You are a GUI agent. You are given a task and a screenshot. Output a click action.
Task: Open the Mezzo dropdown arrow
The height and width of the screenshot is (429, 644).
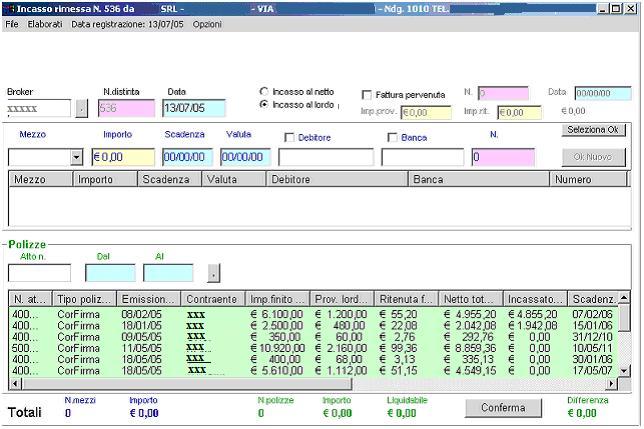76,157
